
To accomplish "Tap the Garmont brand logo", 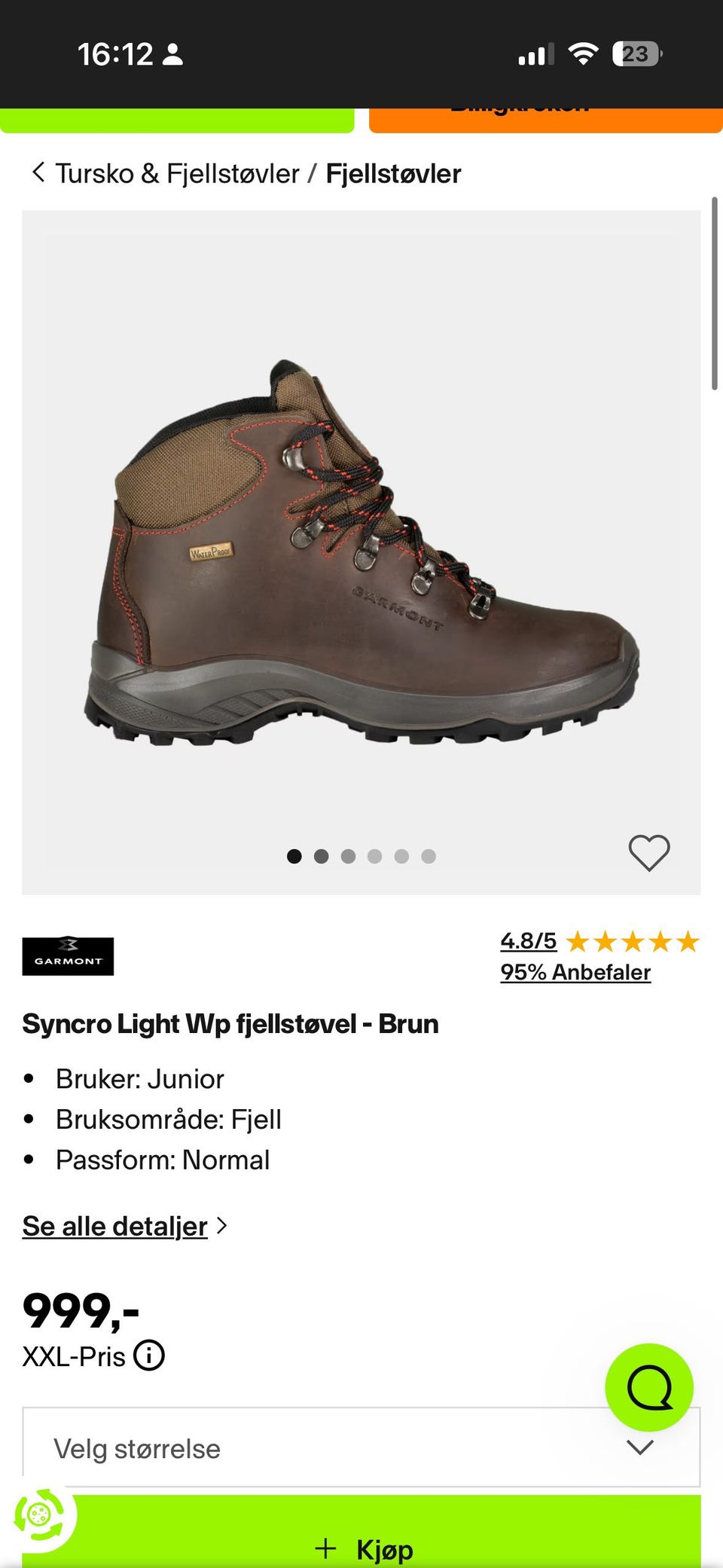I will [68, 956].
